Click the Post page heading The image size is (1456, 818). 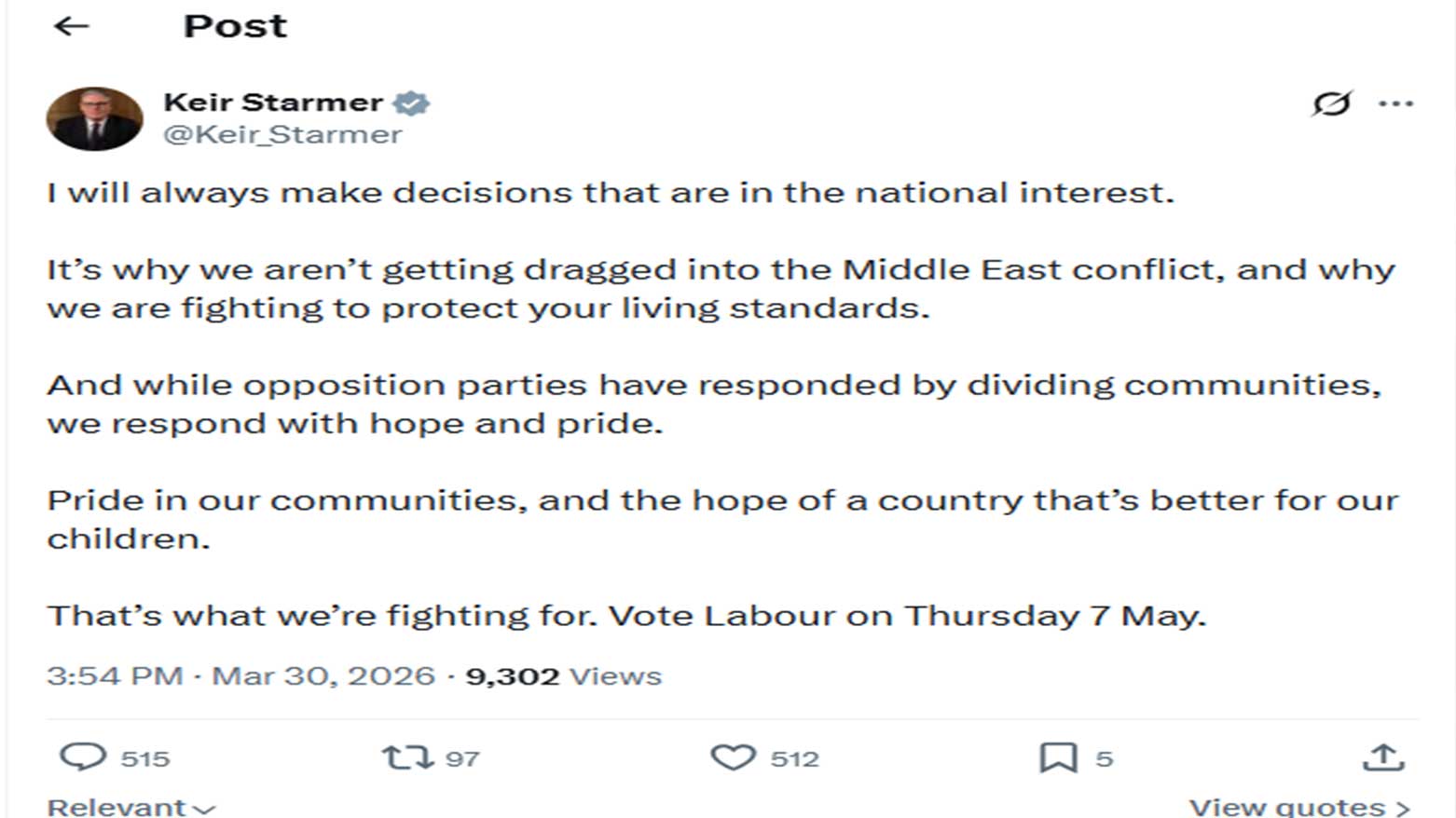click(x=235, y=26)
